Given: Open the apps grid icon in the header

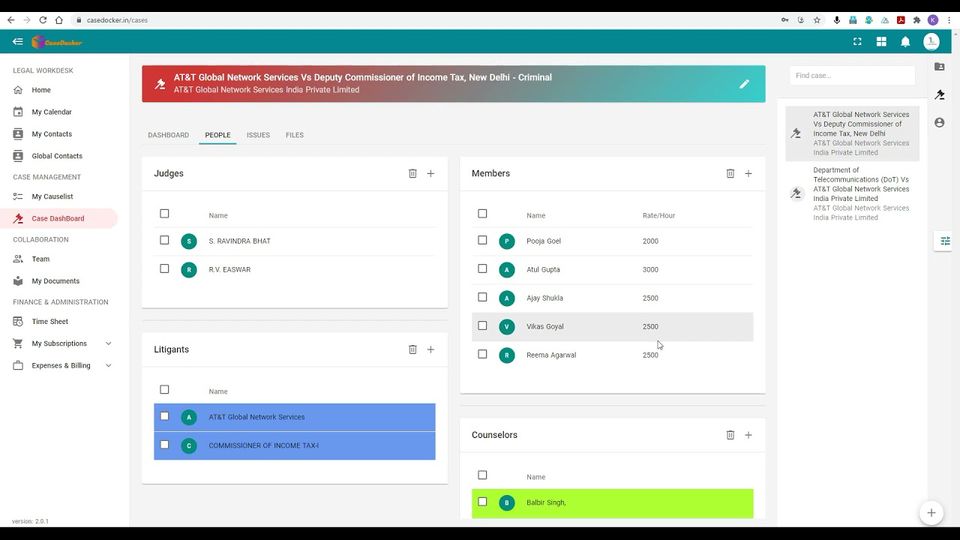Looking at the screenshot, I should [x=881, y=42].
